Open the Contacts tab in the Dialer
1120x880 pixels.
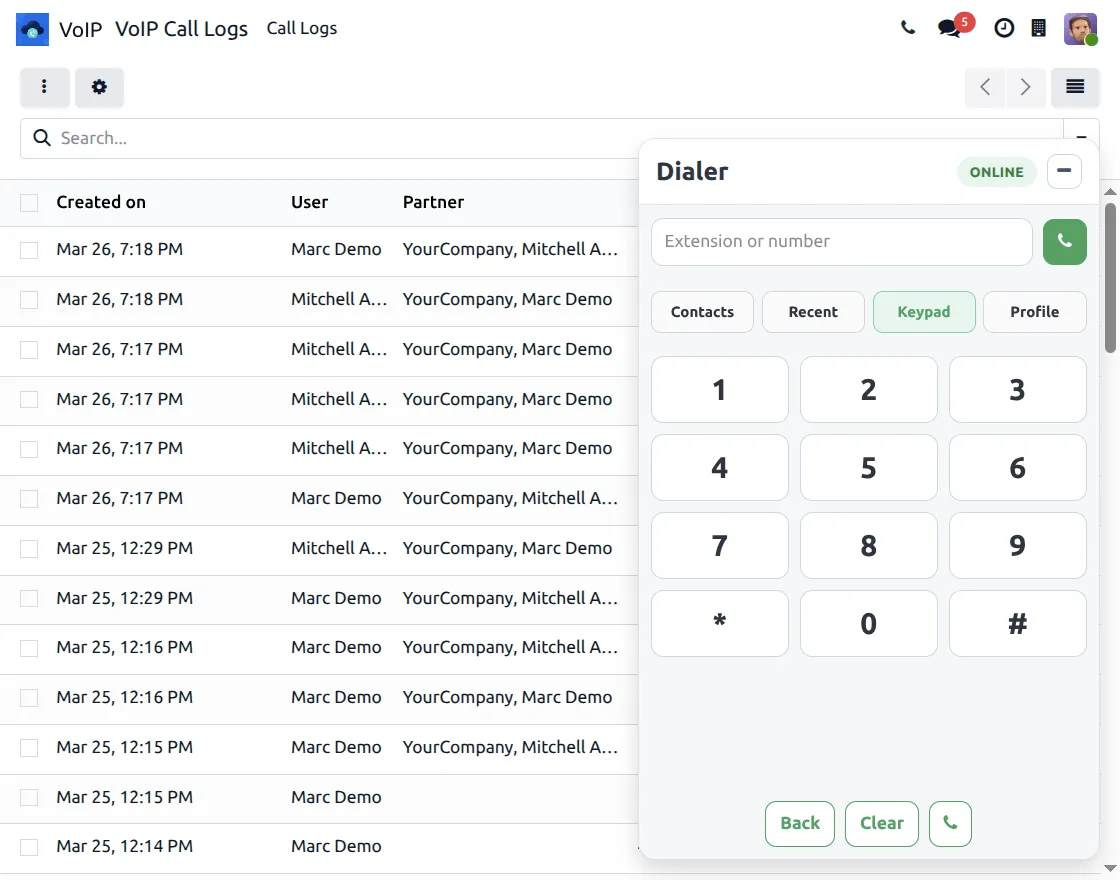[702, 311]
